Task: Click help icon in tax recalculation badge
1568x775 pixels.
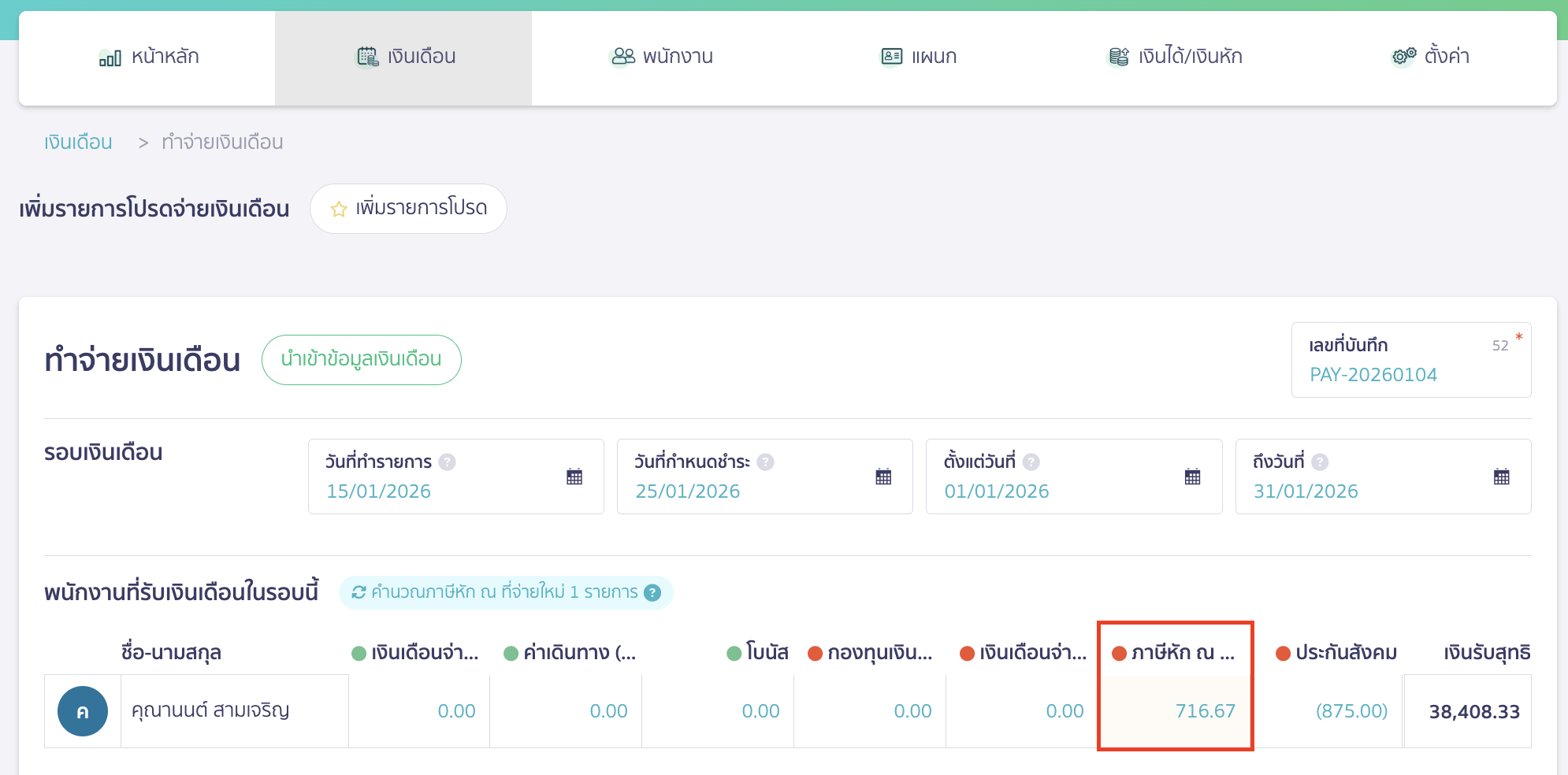Action: coord(652,592)
